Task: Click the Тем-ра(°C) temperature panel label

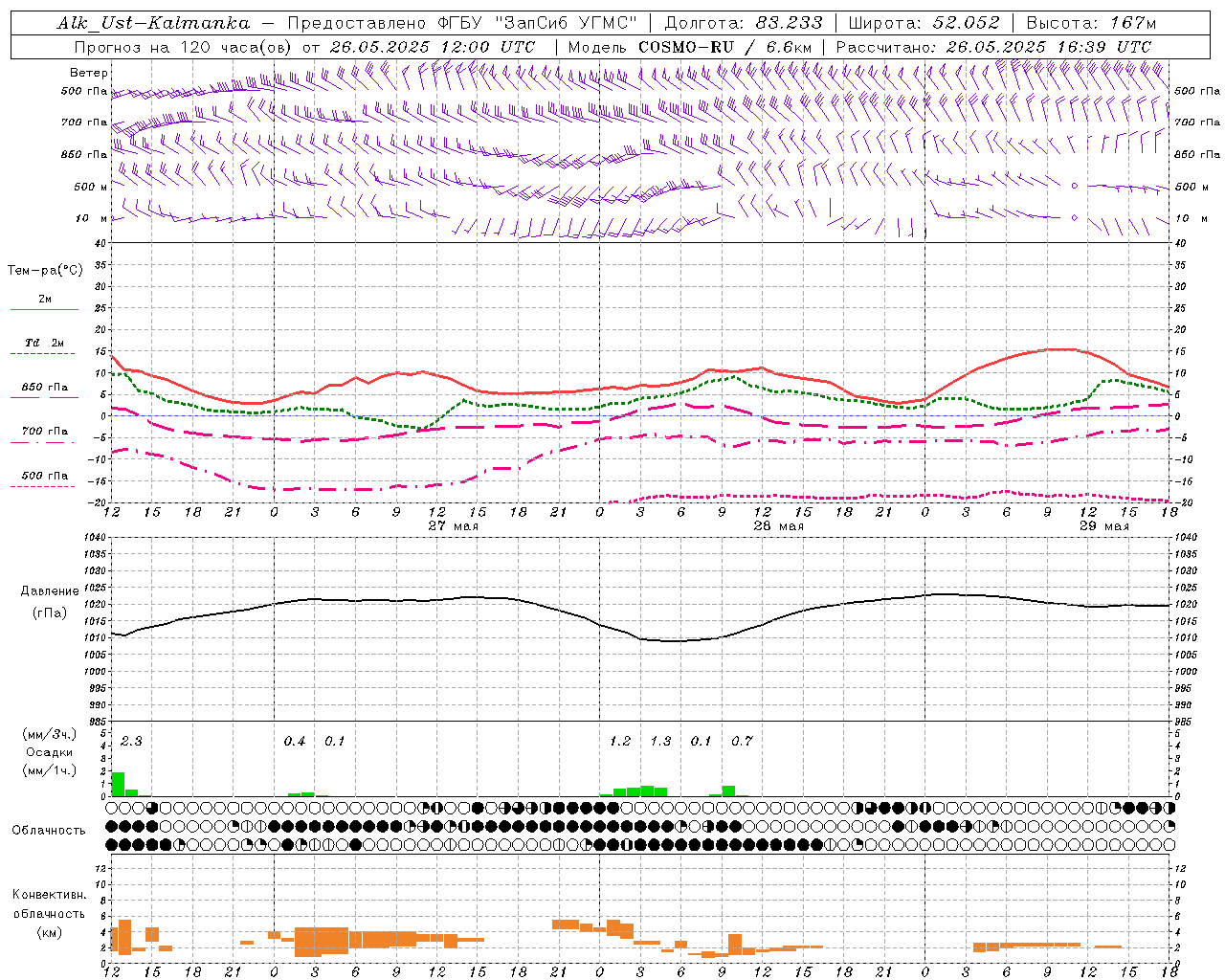Action: click(x=45, y=271)
